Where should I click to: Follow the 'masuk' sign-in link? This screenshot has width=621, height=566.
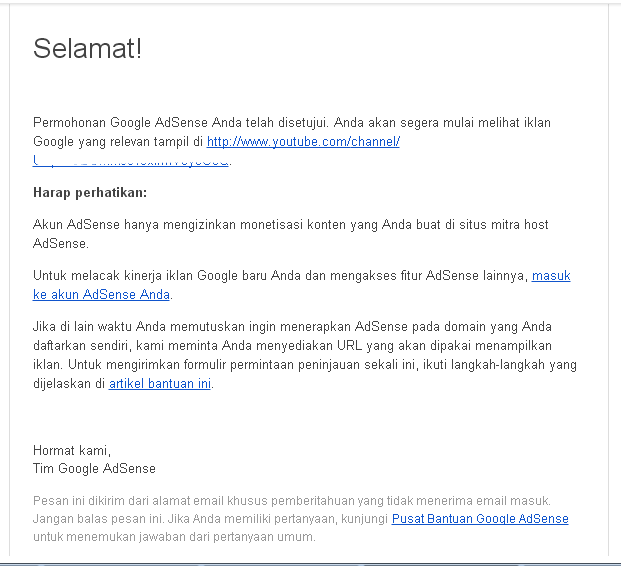point(551,275)
